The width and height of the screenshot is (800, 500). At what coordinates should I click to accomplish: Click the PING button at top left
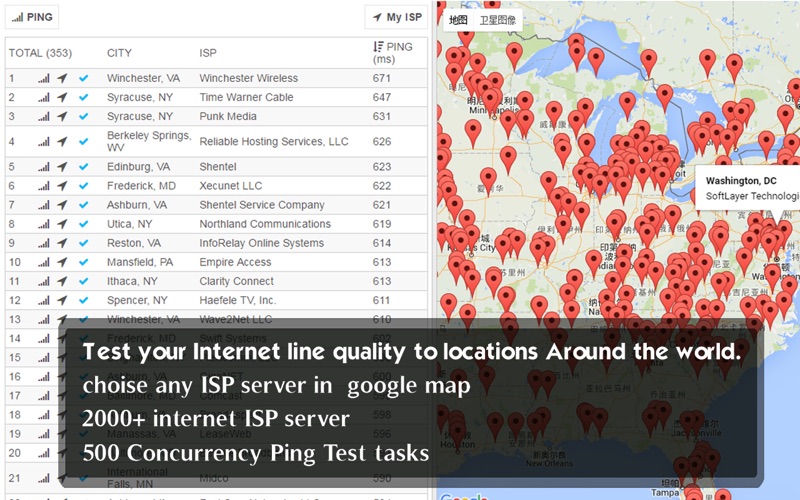click(x=32, y=17)
